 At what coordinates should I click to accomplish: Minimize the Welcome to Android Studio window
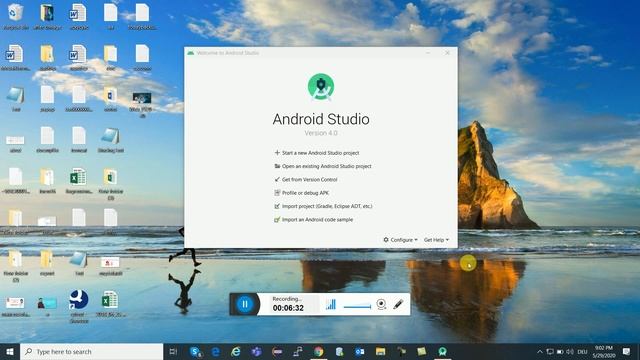[428, 53]
